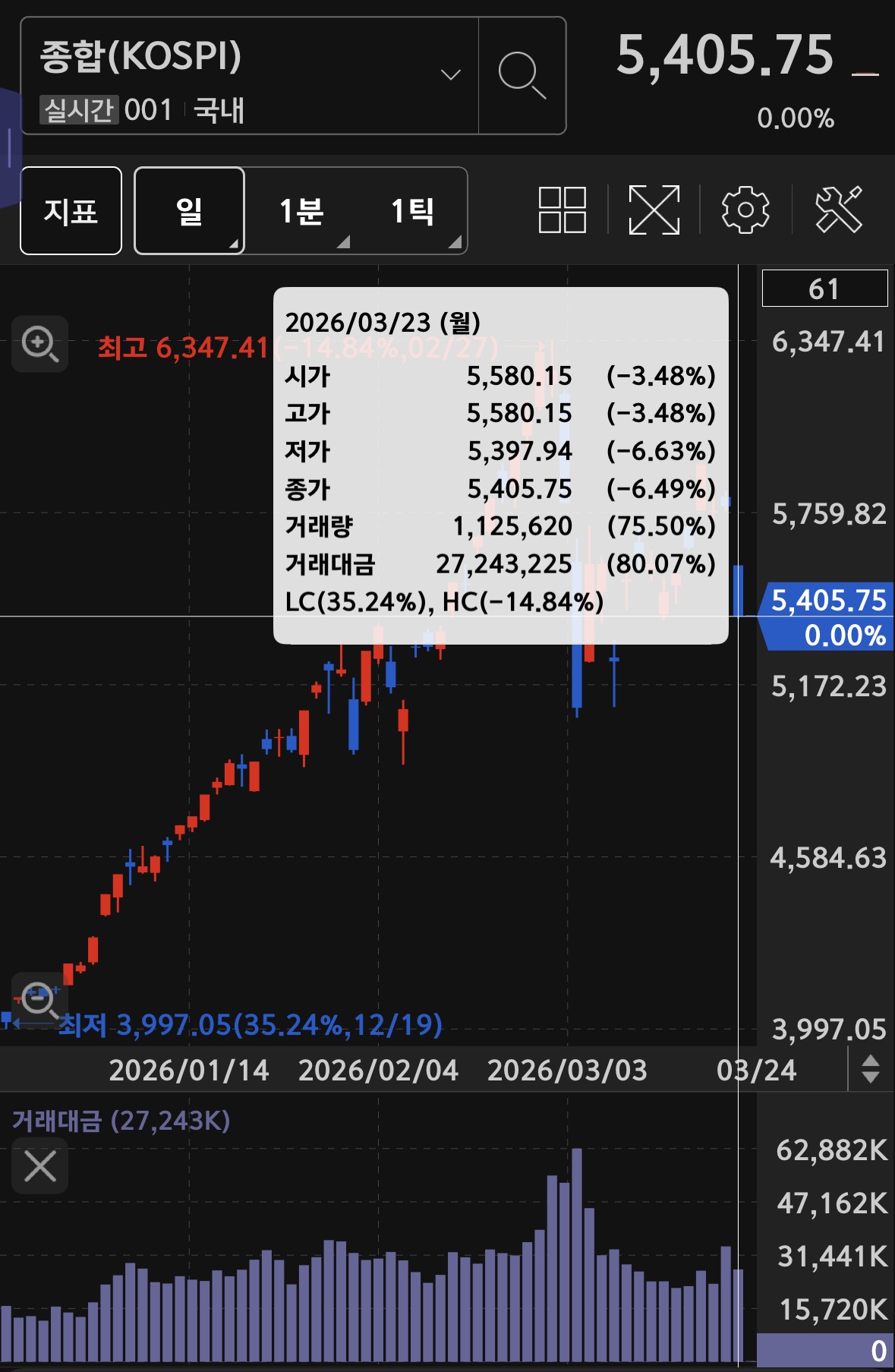895x1372 pixels.
Task: Expand chart to fullscreen with arrows icon
Action: (x=654, y=210)
